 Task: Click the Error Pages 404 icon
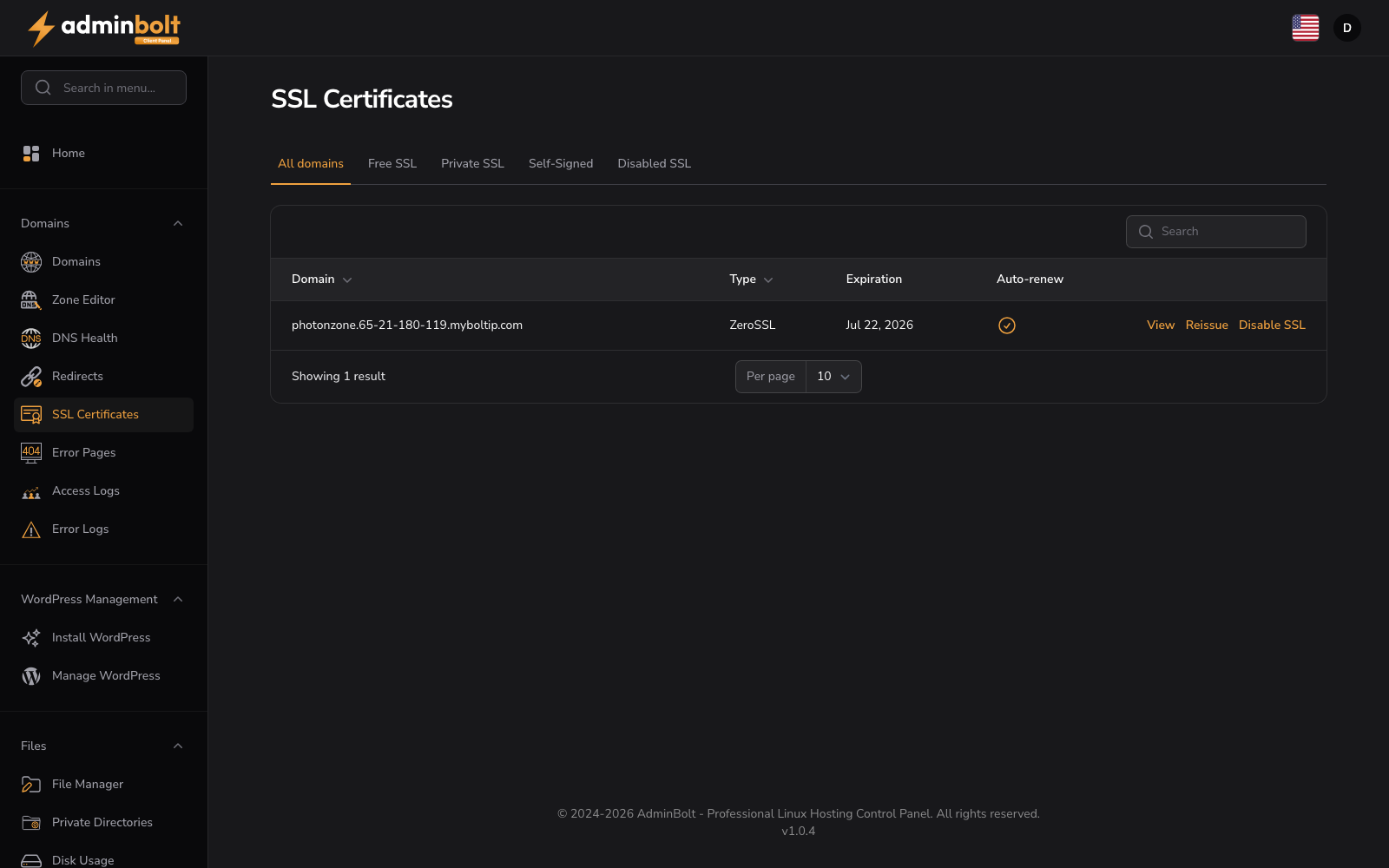coord(31,453)
